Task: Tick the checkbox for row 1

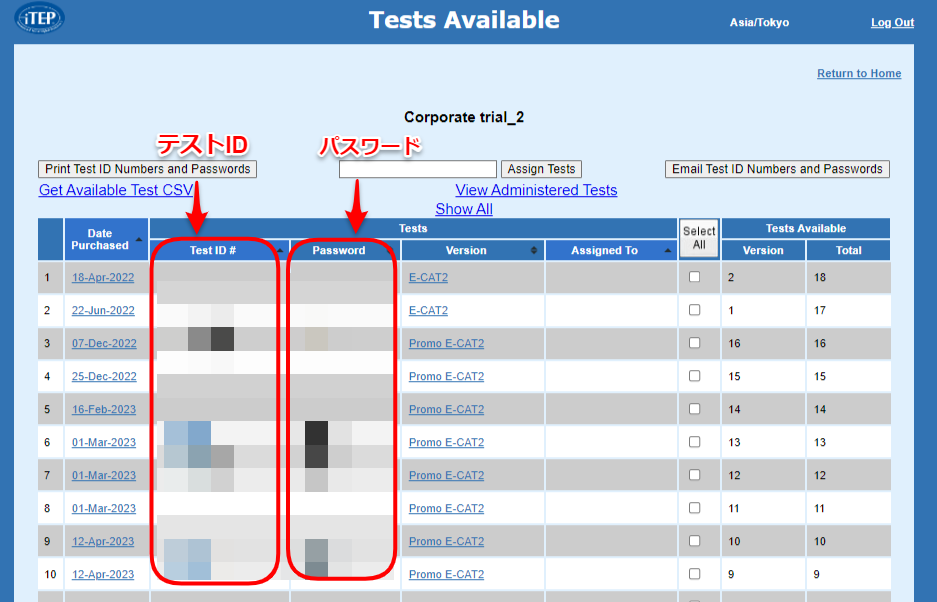Action: point(694,277)
